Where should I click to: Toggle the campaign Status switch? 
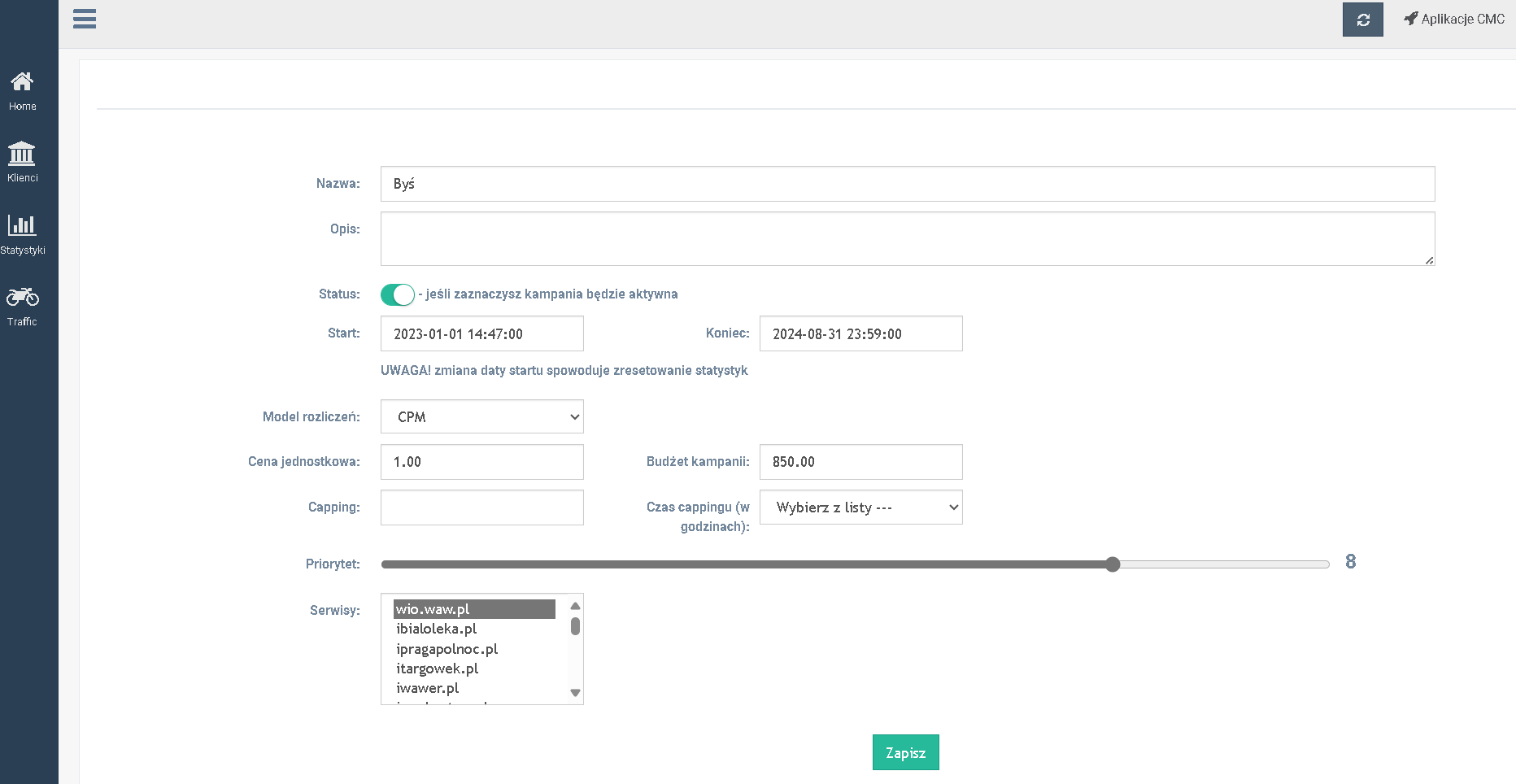(398, 294)
